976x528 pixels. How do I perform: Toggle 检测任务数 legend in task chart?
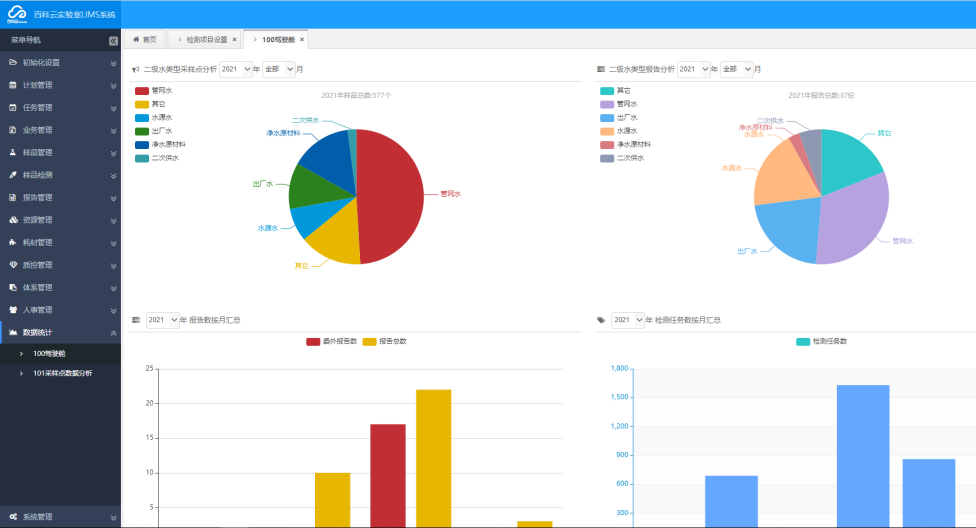coord(821,341)
